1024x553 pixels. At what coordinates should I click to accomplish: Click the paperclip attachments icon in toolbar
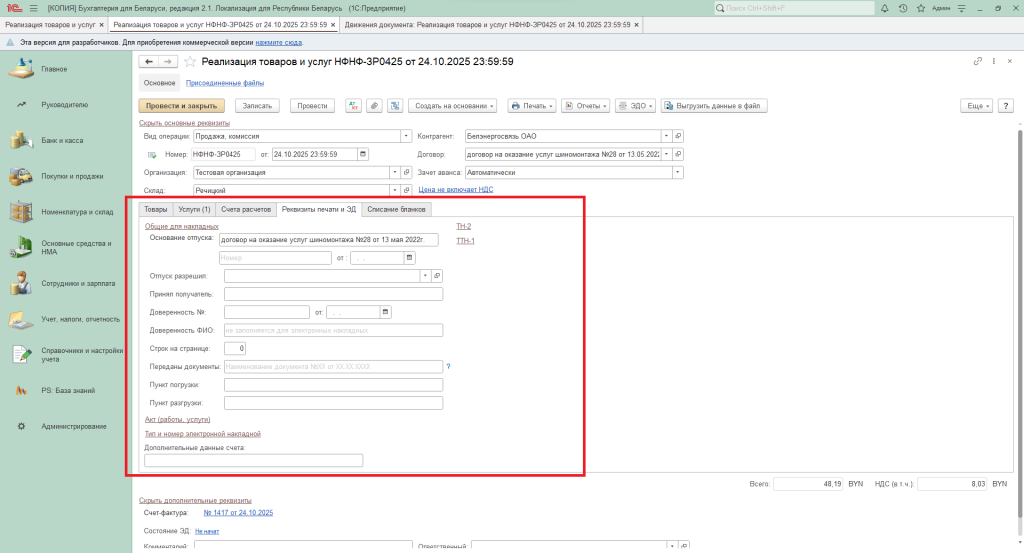pos(374,105)
